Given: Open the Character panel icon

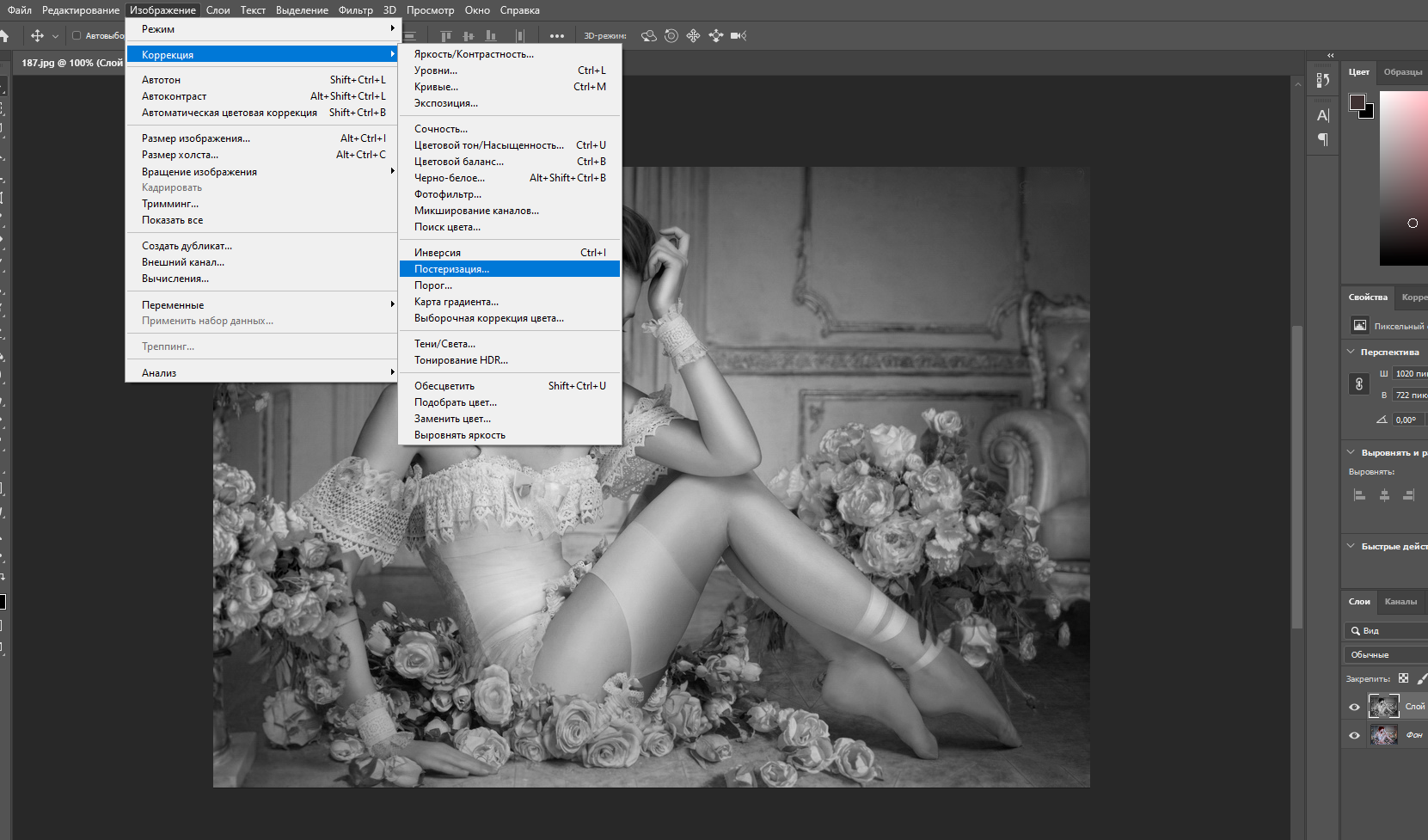Looking at the screenshot, I should point(1322,116).
